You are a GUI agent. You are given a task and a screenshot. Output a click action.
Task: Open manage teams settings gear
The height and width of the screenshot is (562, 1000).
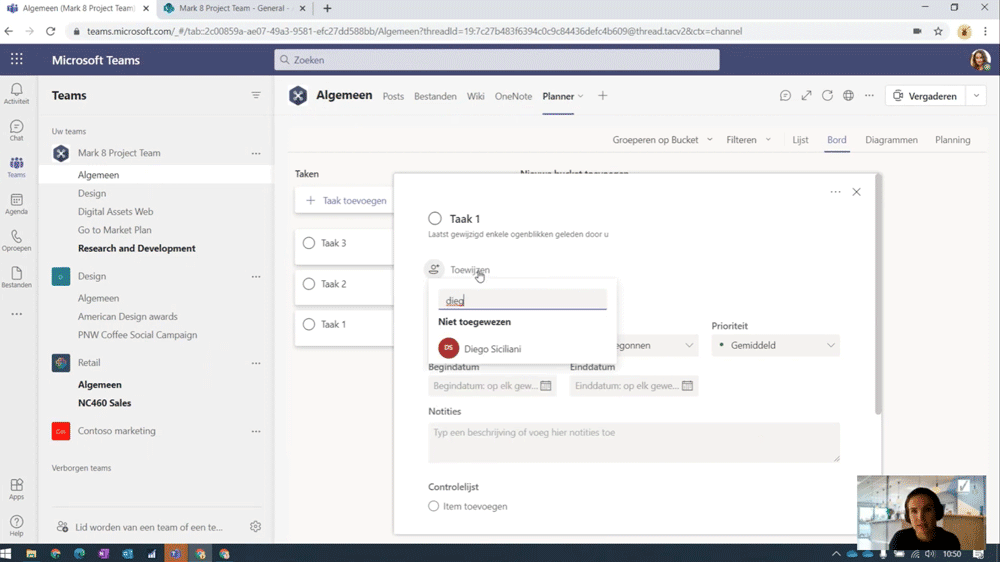point(256,526)
